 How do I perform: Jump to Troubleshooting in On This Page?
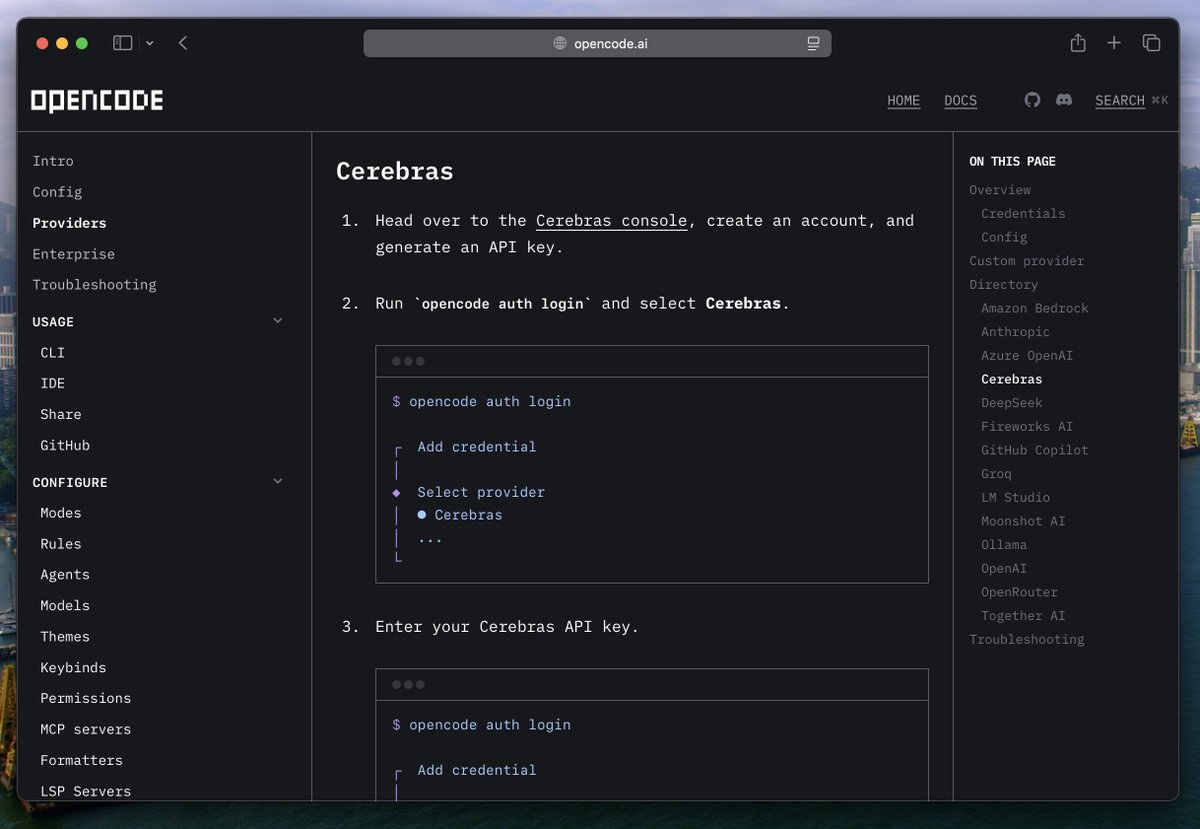click(1027, 640)
